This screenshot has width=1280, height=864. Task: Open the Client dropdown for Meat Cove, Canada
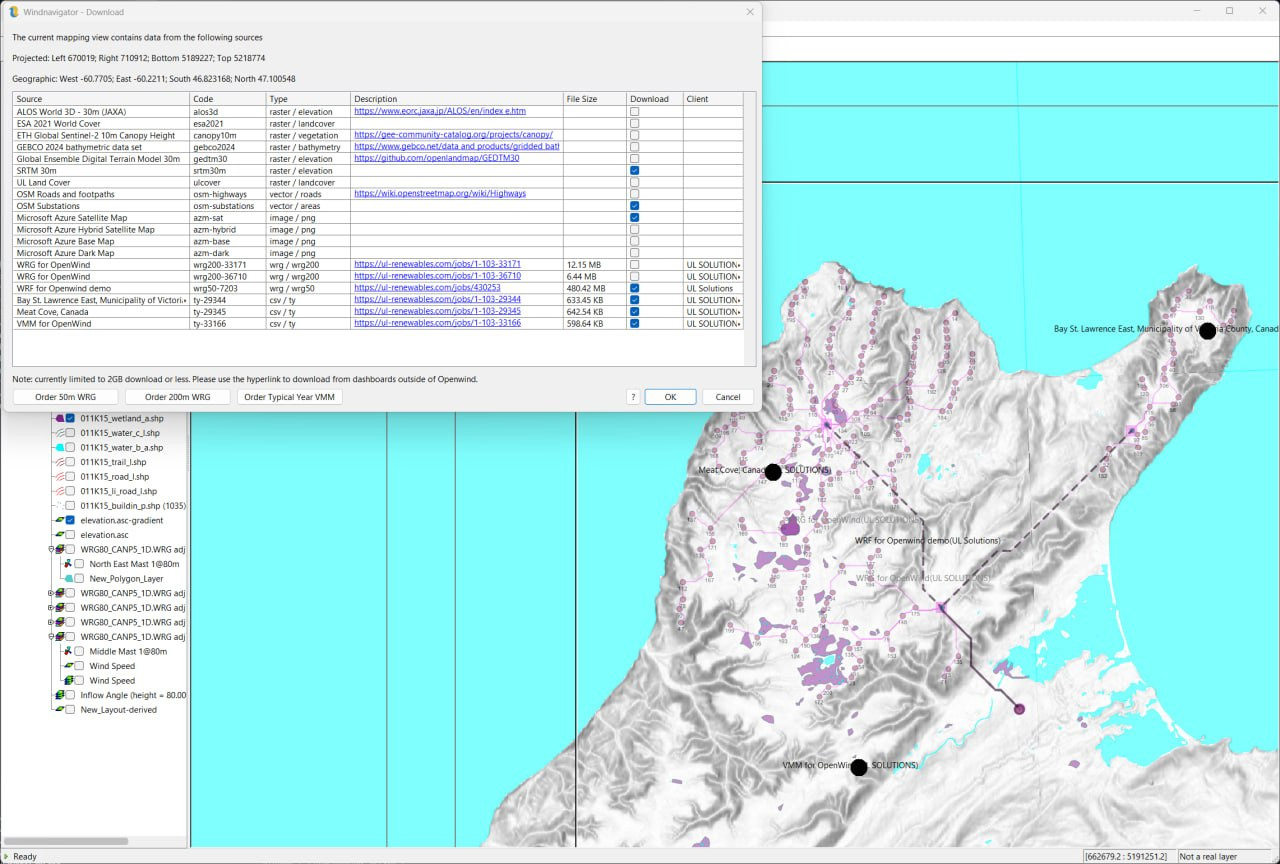tap(740, 311)
